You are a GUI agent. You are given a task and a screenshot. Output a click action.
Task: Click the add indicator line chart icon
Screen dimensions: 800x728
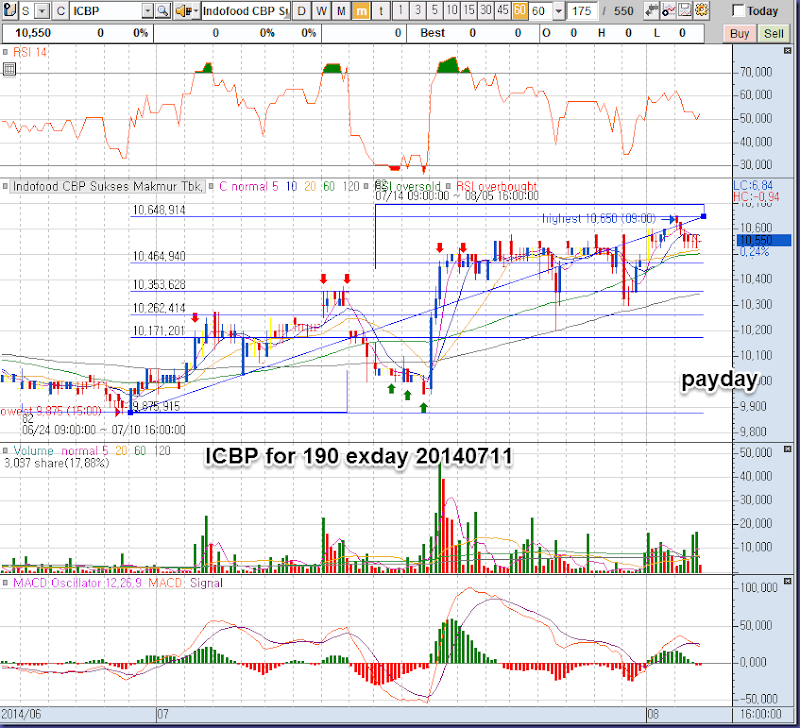pyautogui.click(x=668, y=10)
